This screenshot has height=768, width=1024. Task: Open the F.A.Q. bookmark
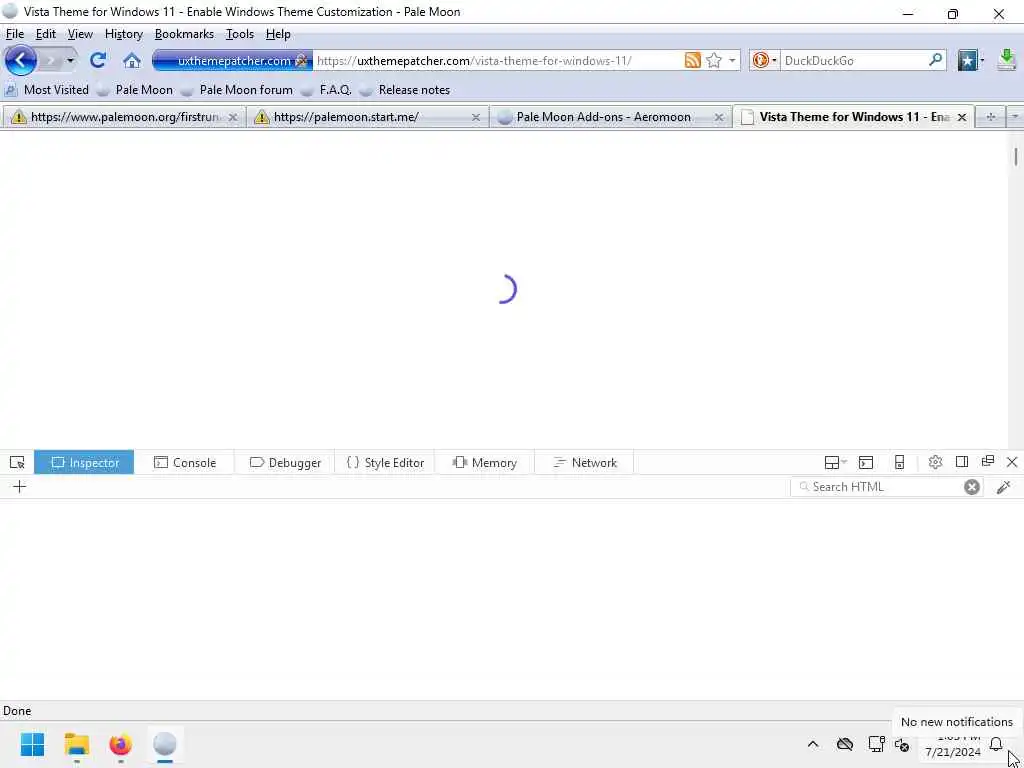(327, 90)
